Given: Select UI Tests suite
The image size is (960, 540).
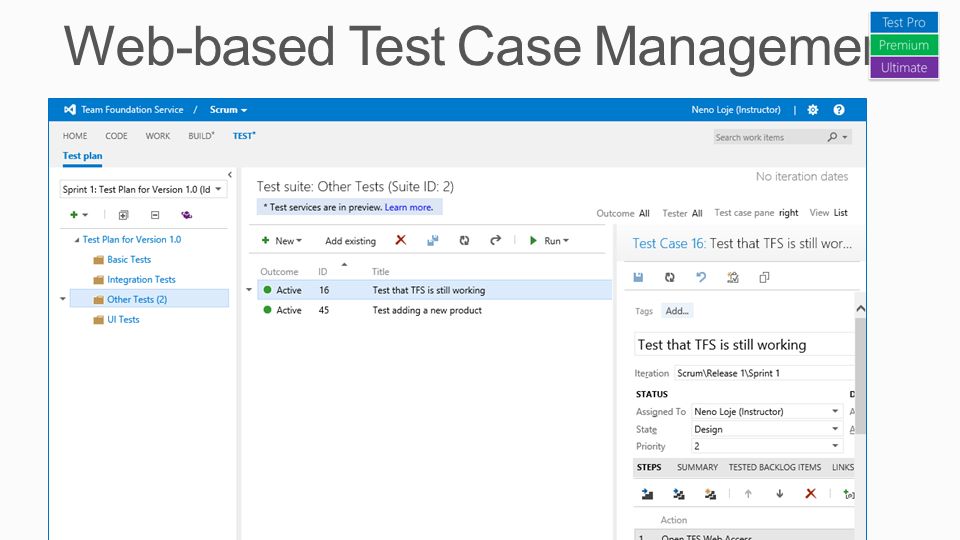Looking at the screenshot, I should pyautogui.click(x=123, y=320).
